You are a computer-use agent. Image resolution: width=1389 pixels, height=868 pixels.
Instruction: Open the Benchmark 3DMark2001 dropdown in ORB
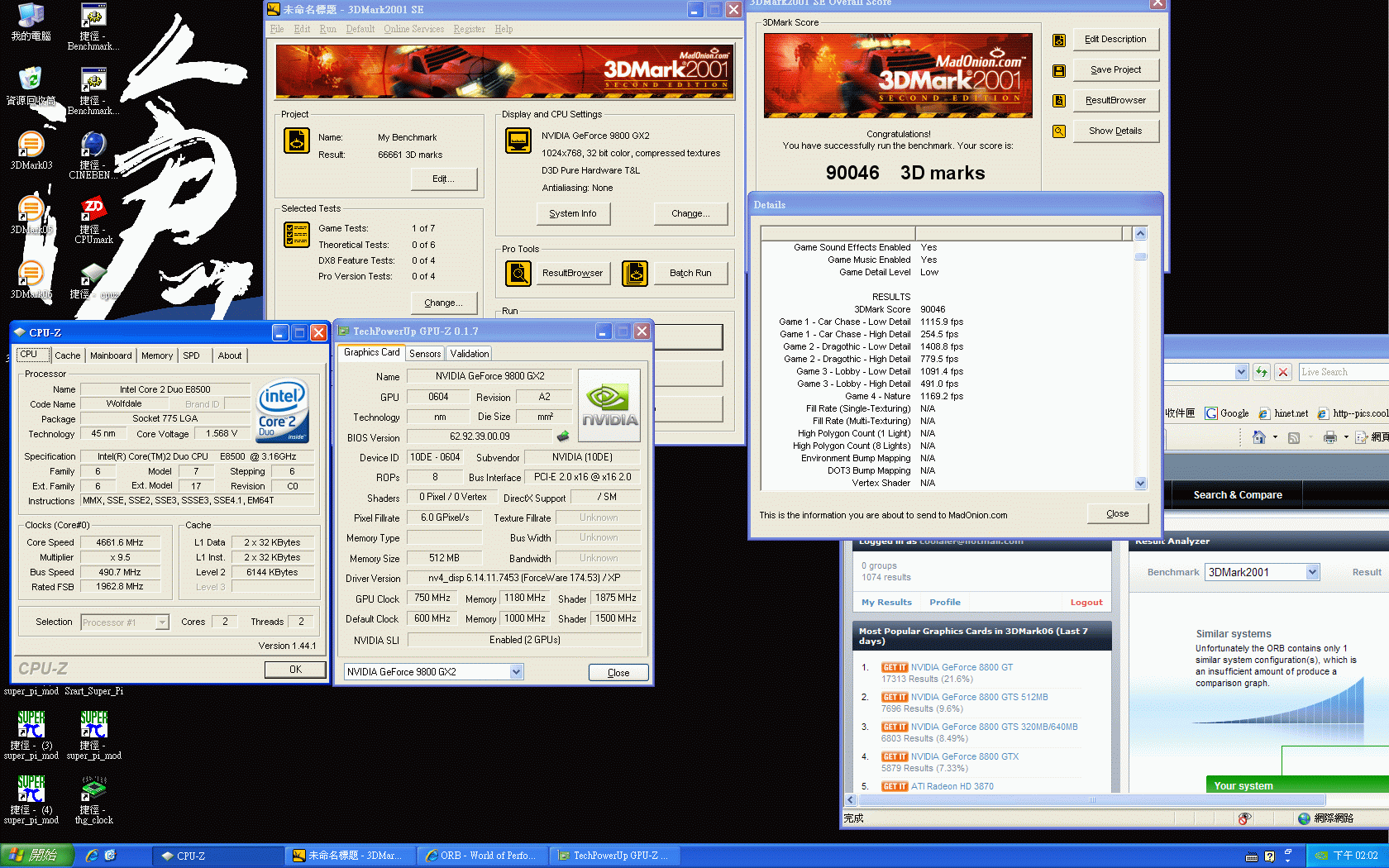point(1312,572)
